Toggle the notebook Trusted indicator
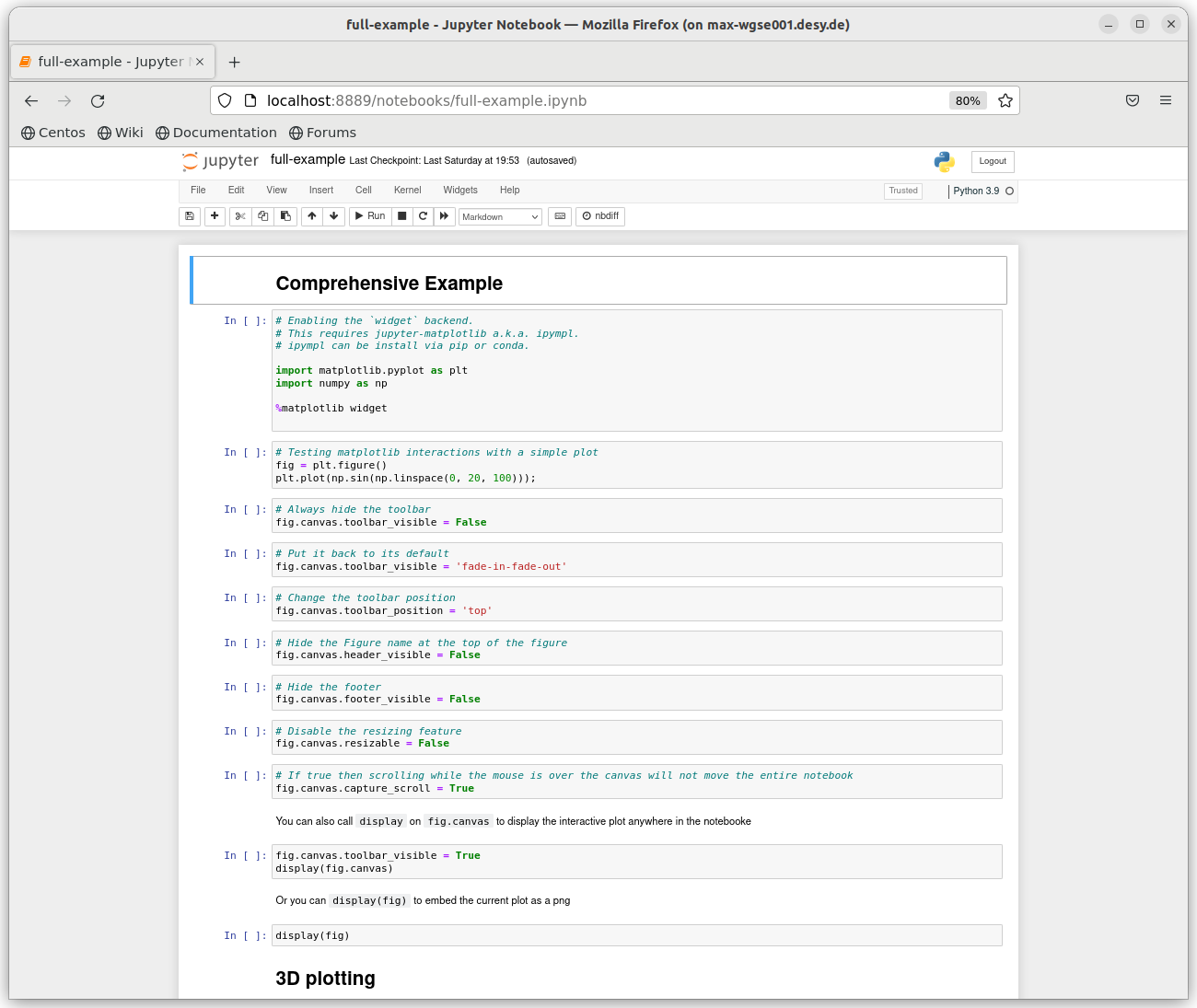 pyautogui.click(x=903, y=191)
